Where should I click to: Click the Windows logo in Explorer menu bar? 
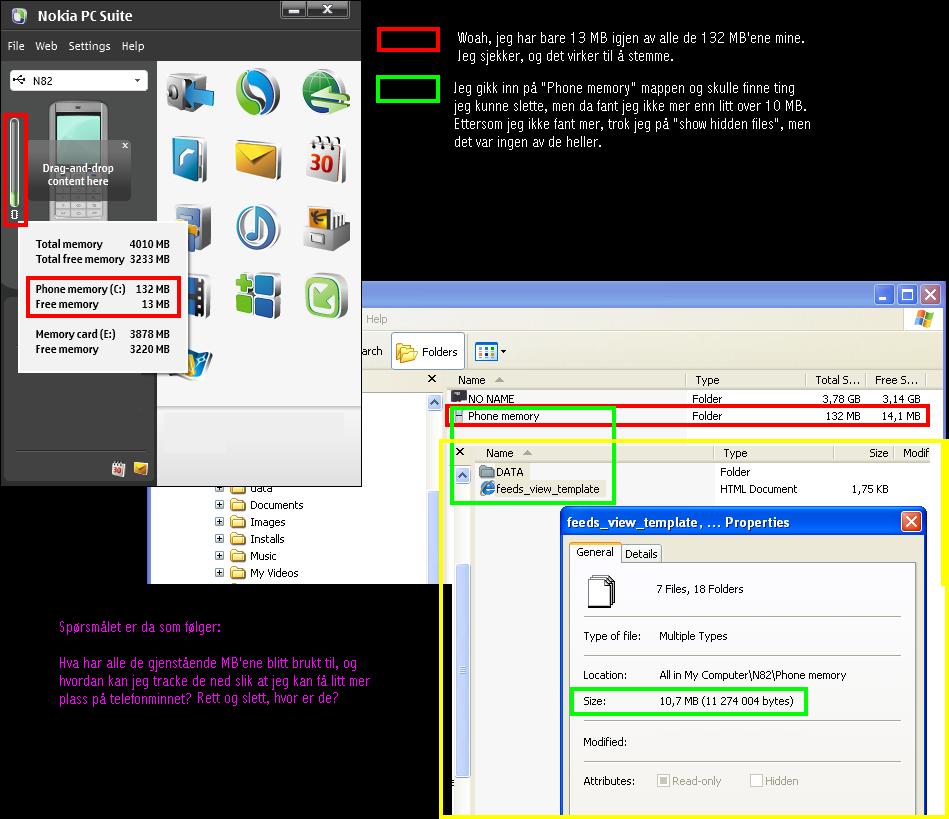pos(923,318)
